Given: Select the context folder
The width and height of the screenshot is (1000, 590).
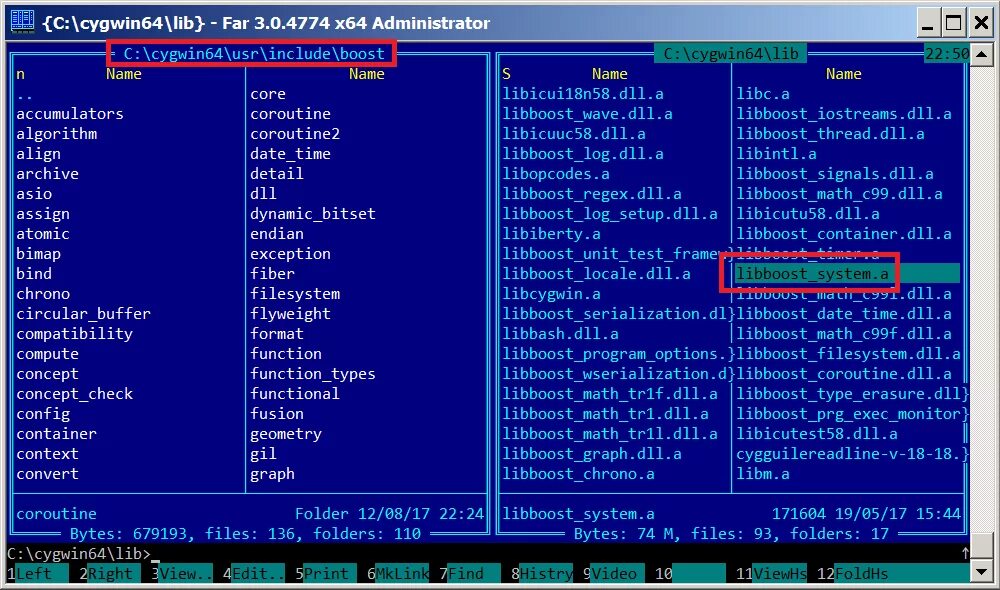Looking at the screenshot, I should tap(48, 454).
